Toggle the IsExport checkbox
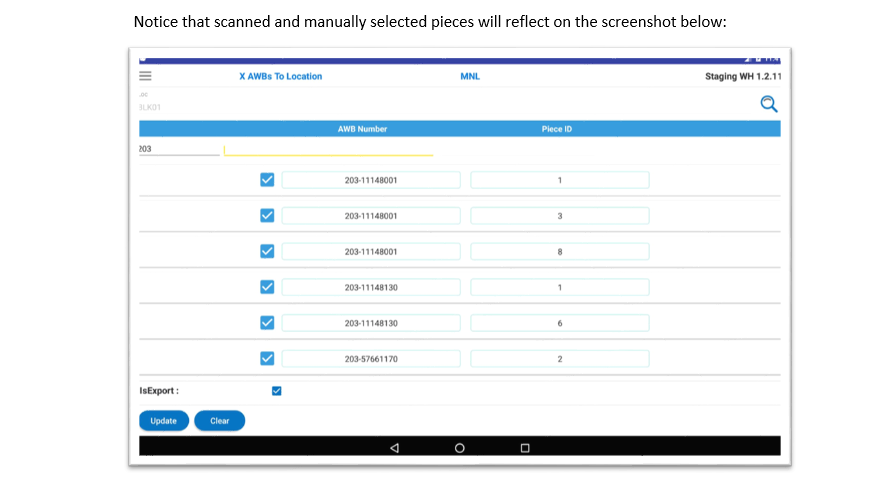Image resolution: width=894 pixels, height=480 pixels. click(277, 391)
